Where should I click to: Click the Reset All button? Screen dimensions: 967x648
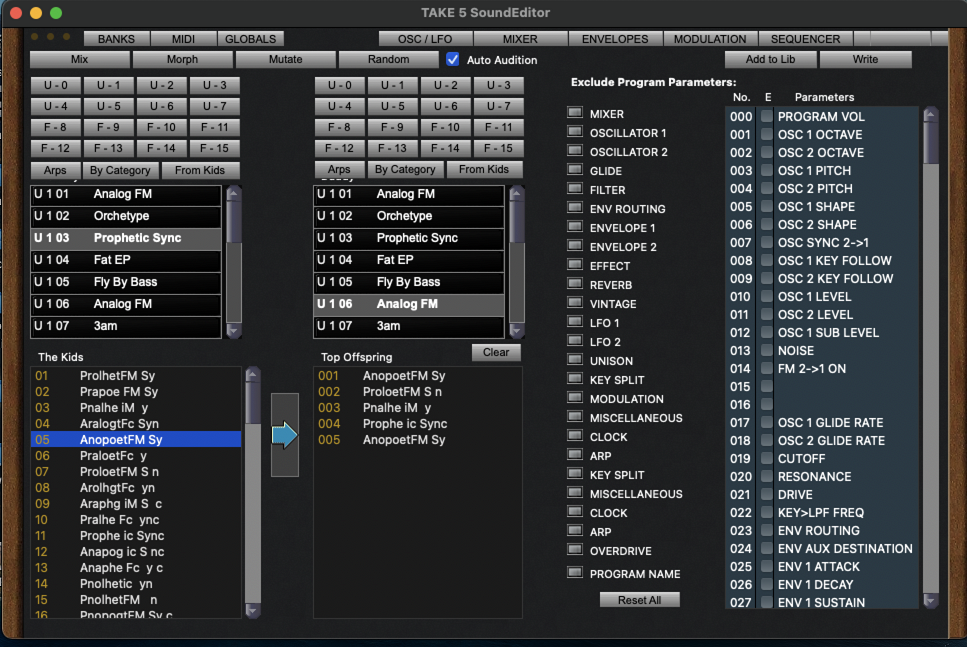pos(639,600)
